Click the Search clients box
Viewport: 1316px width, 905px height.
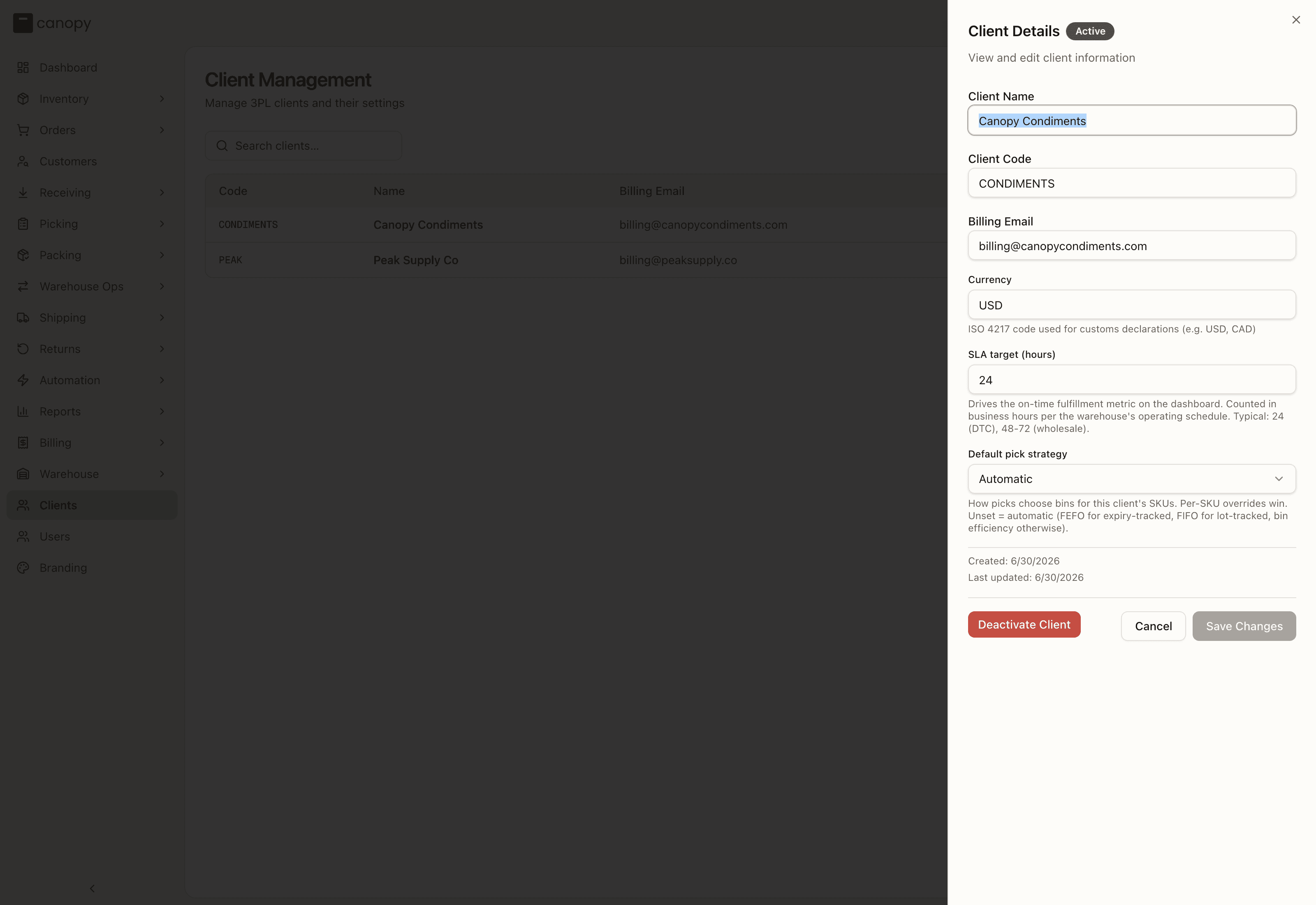303,146
